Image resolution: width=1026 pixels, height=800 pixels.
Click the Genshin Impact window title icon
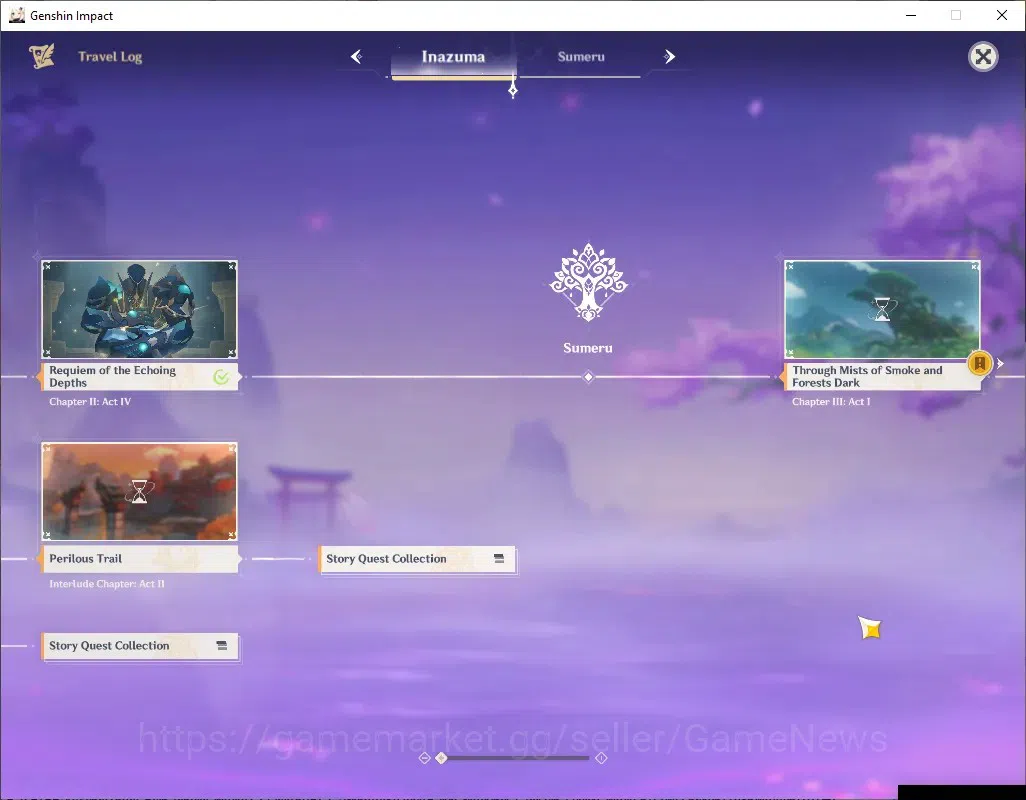coord(17,15)
